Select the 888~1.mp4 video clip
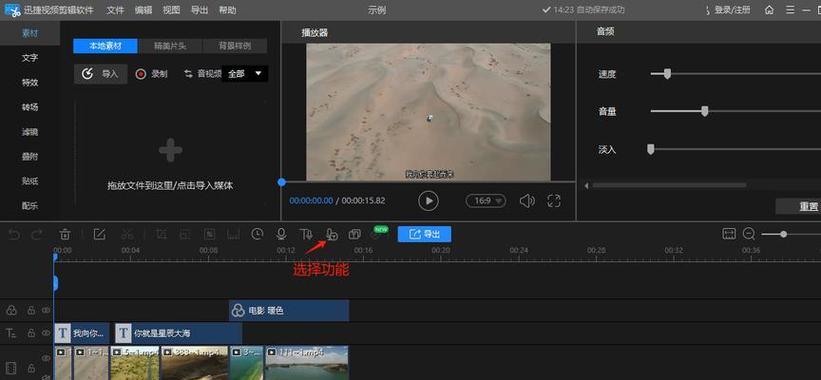The width and height of the screenshot is (821, 380). [x=195, y=363]
